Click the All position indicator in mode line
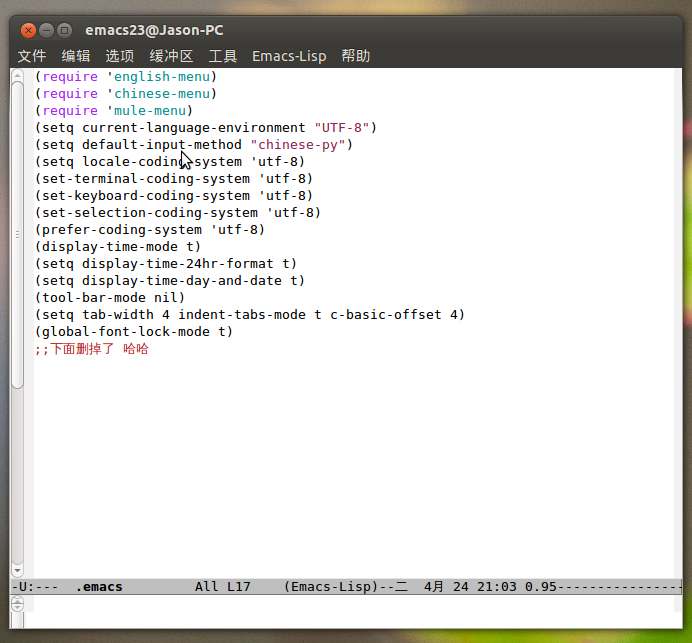 tap(207, 587)
